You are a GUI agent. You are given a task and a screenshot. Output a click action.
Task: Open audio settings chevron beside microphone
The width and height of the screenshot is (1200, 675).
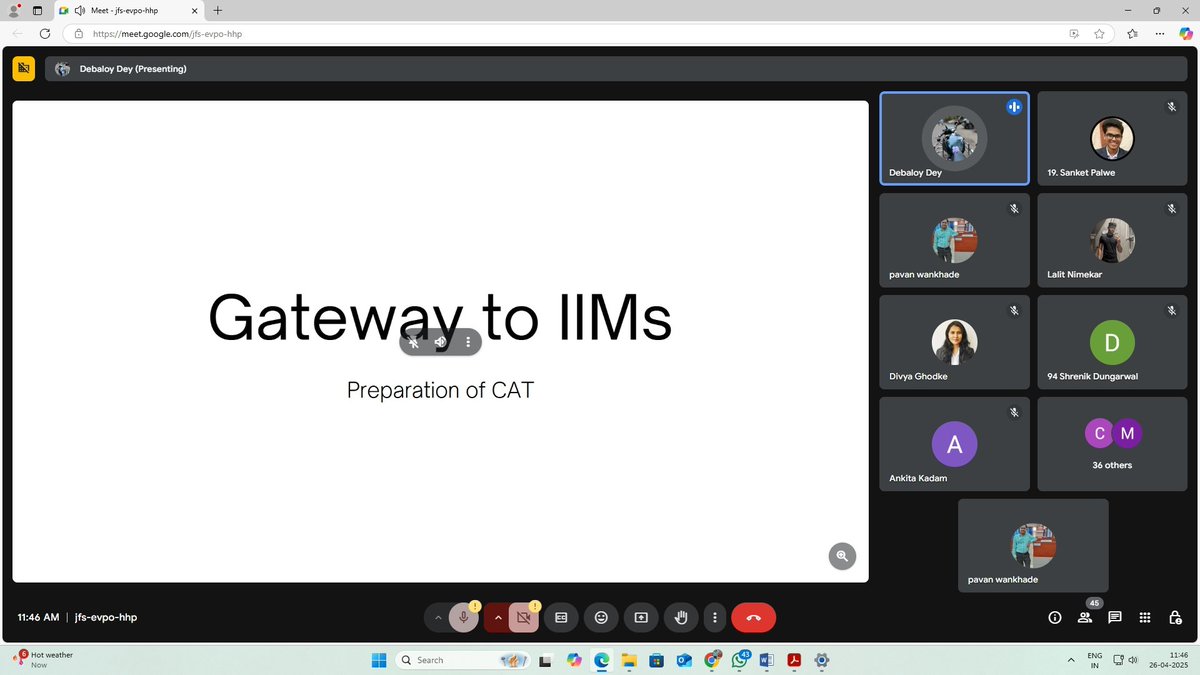coord(437,618)
